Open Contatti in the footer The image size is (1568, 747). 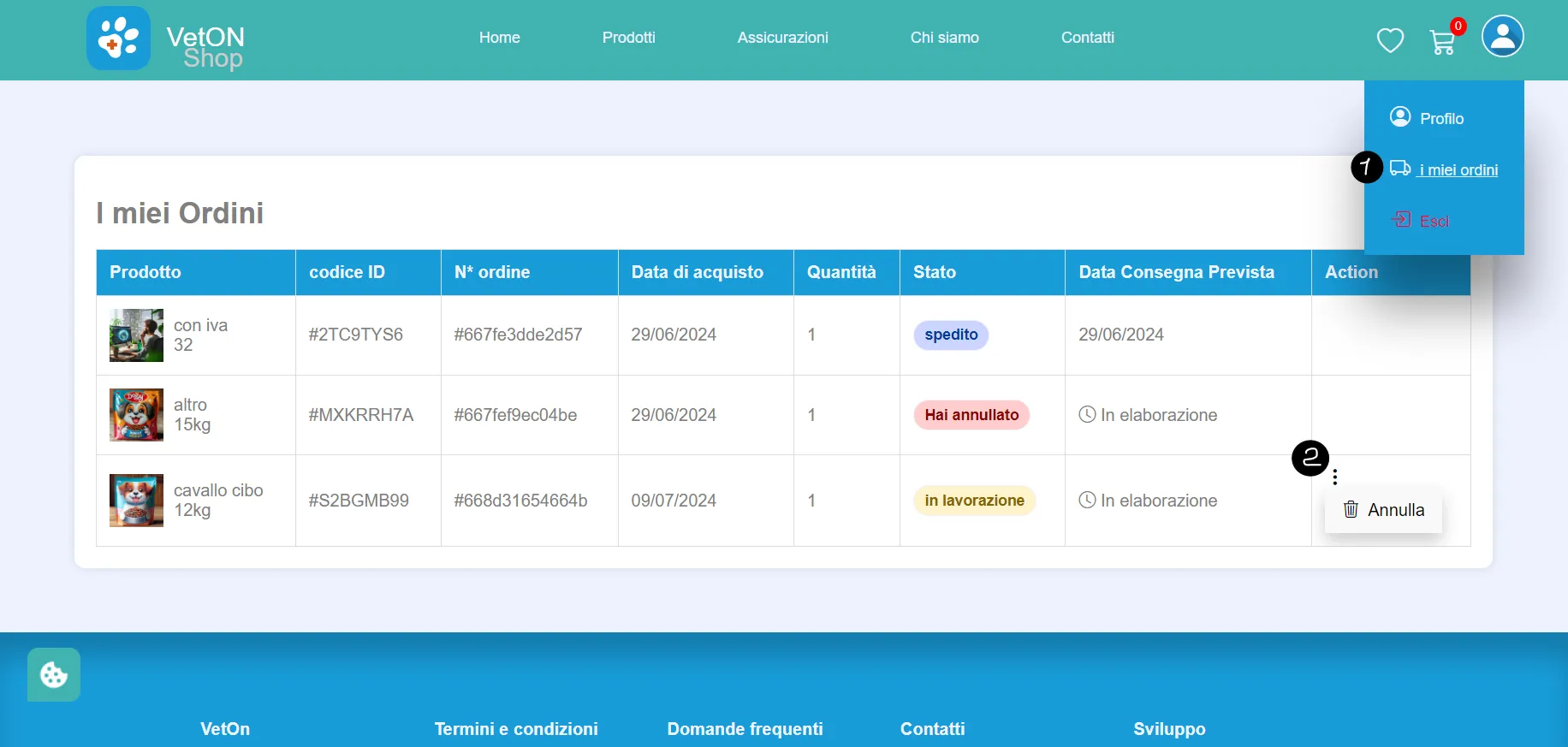point(933,729)
